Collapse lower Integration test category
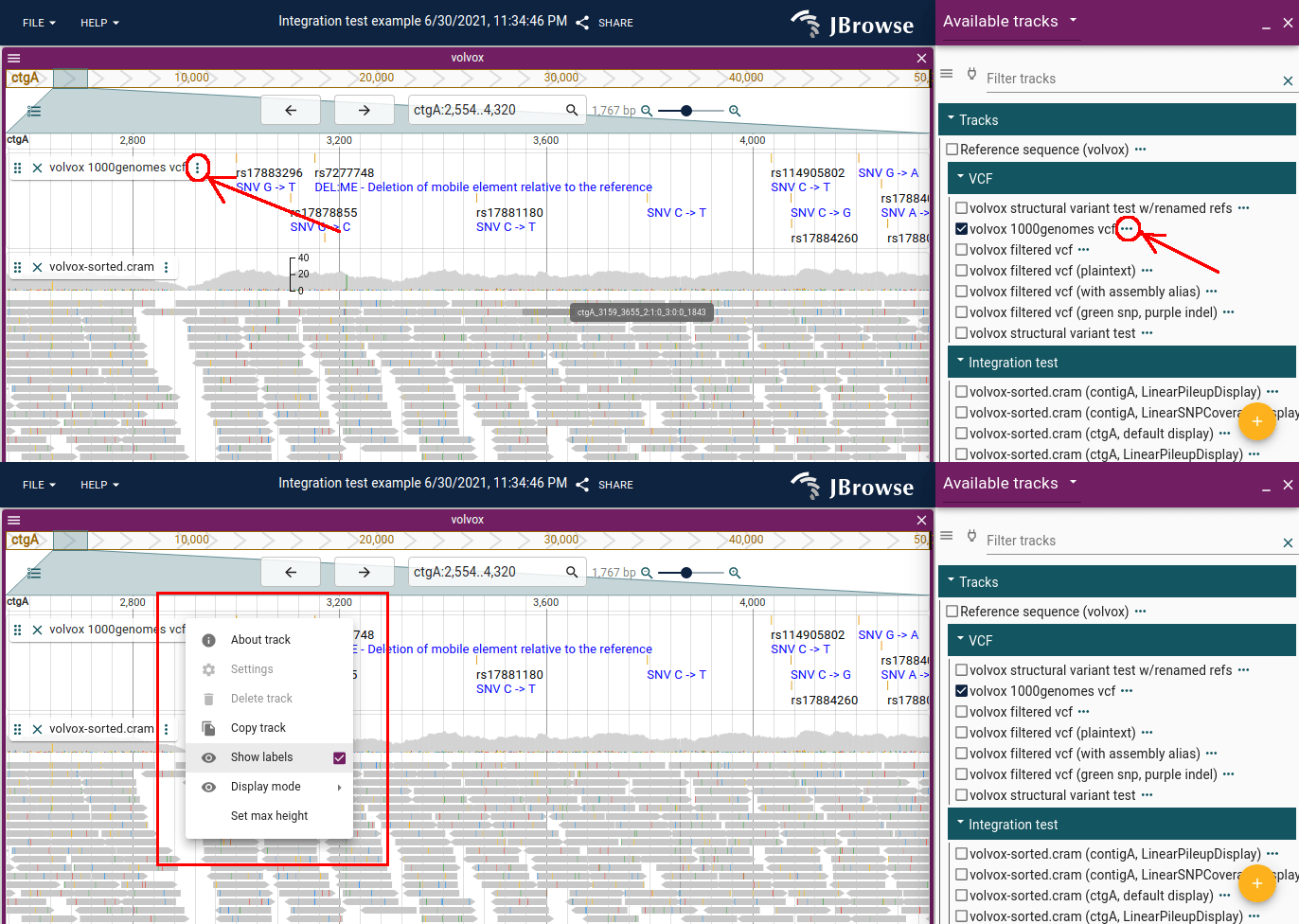 click(x=960, y=823)
